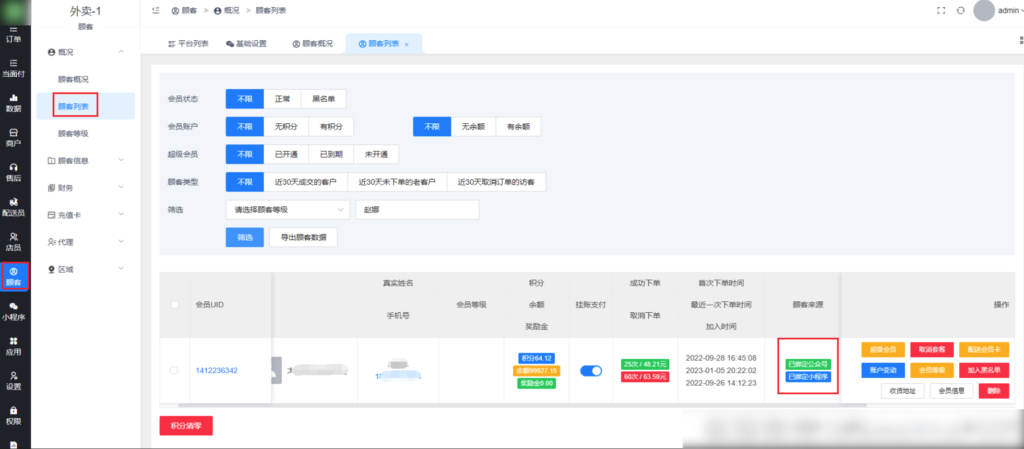Expand the 充值卡 menu group
This screenshot has width=1024, height=449.
click(x=86, y=215)
